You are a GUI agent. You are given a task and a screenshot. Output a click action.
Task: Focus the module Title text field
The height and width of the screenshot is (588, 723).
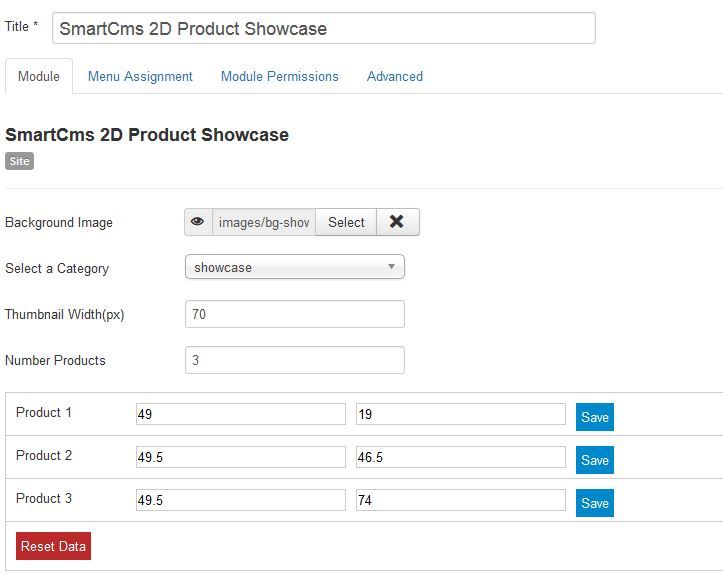click(323, 28)
